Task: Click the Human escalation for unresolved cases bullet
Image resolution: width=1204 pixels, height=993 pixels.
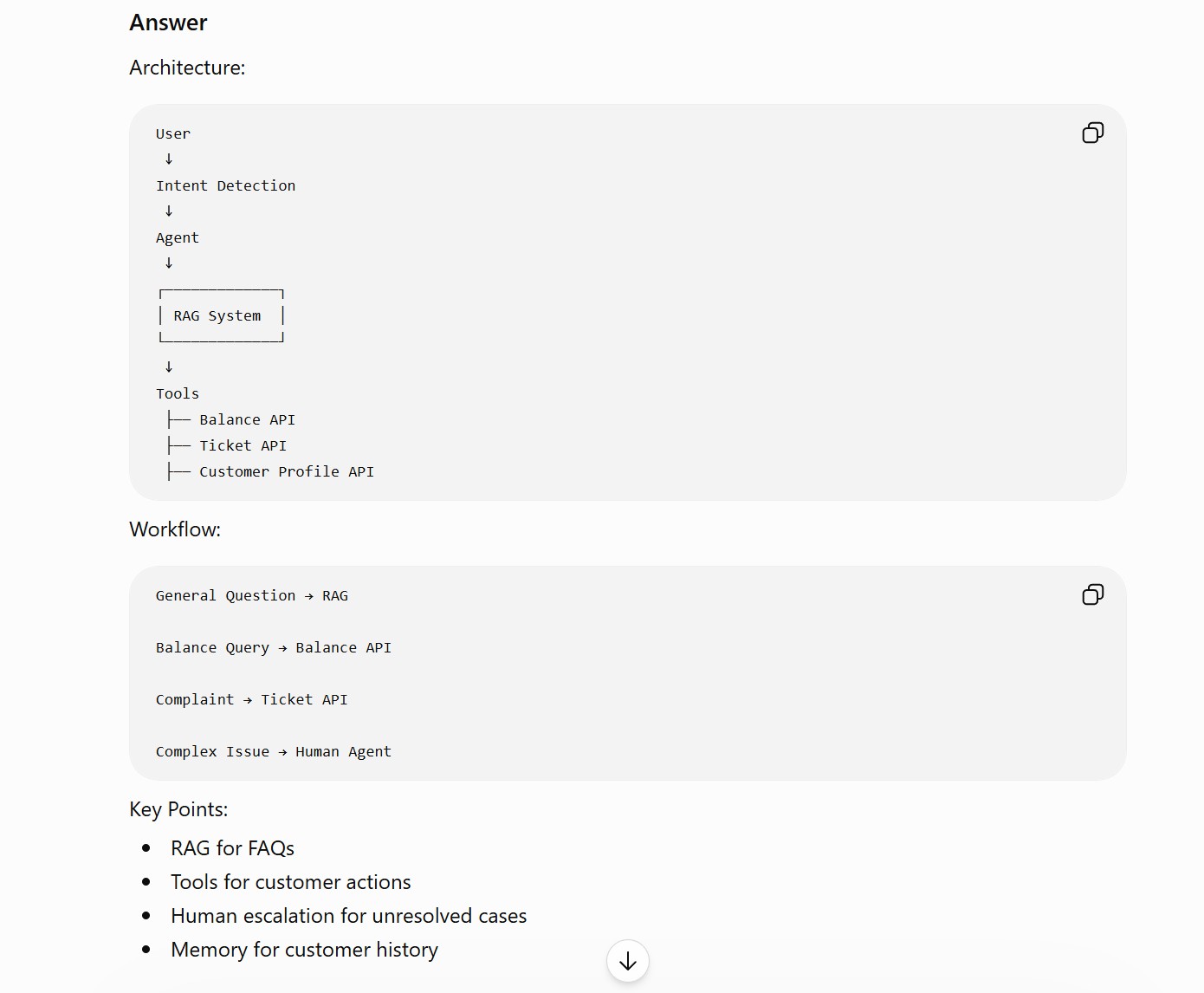Action: (x=348, y=916)
